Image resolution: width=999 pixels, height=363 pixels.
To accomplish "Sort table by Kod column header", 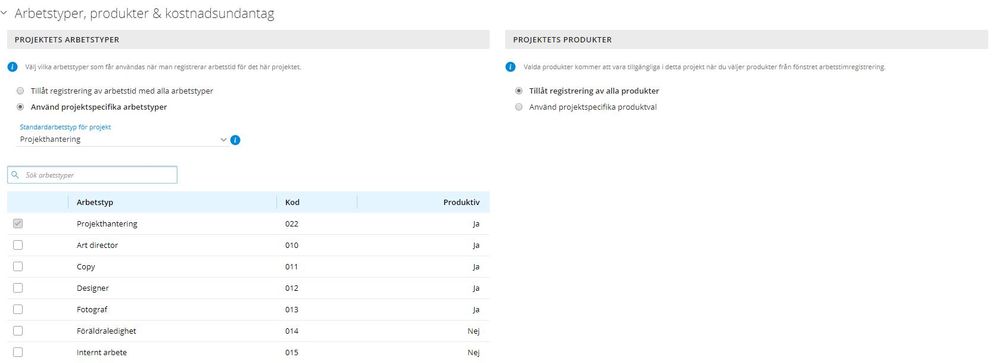I will [292, 203].
